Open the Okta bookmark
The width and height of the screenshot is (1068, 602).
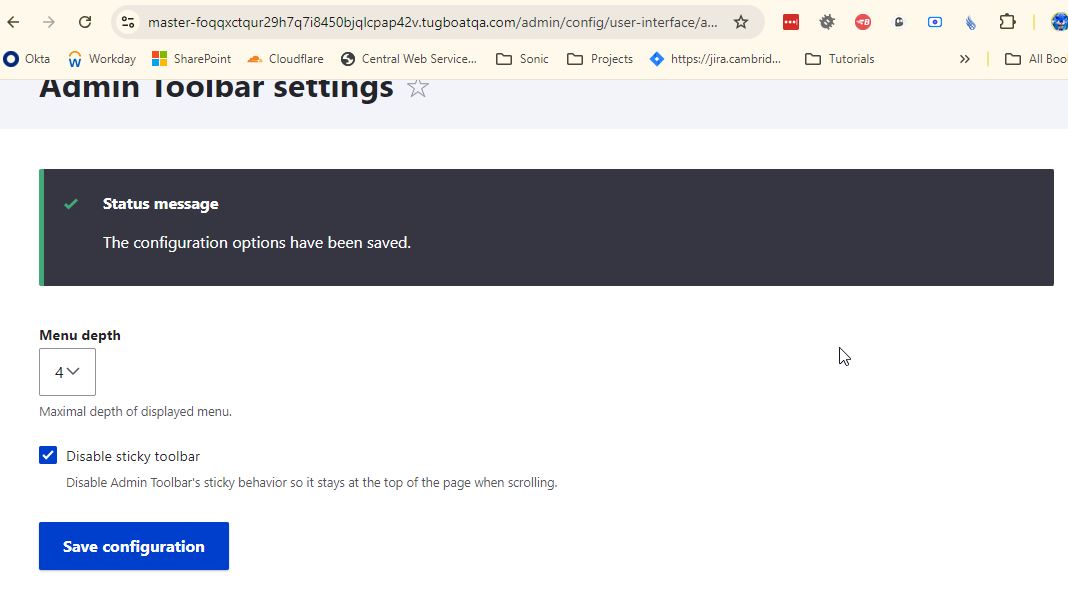pos(27,59)
